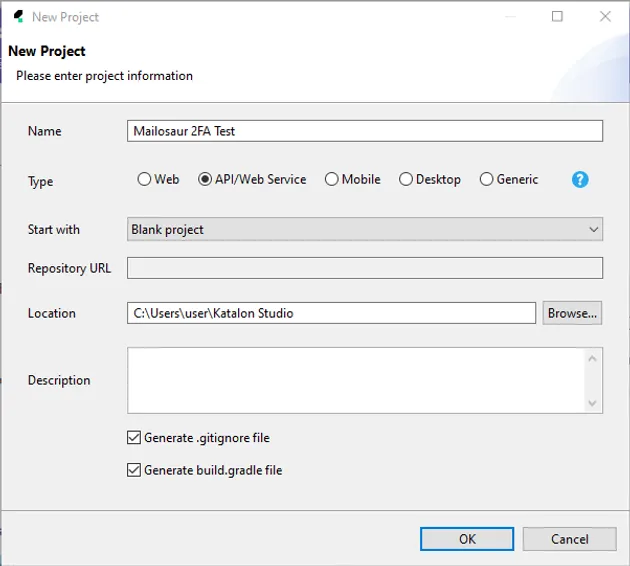Click the Repository URL text field
Screen dimensions: 630x566
tap(365, 268)
